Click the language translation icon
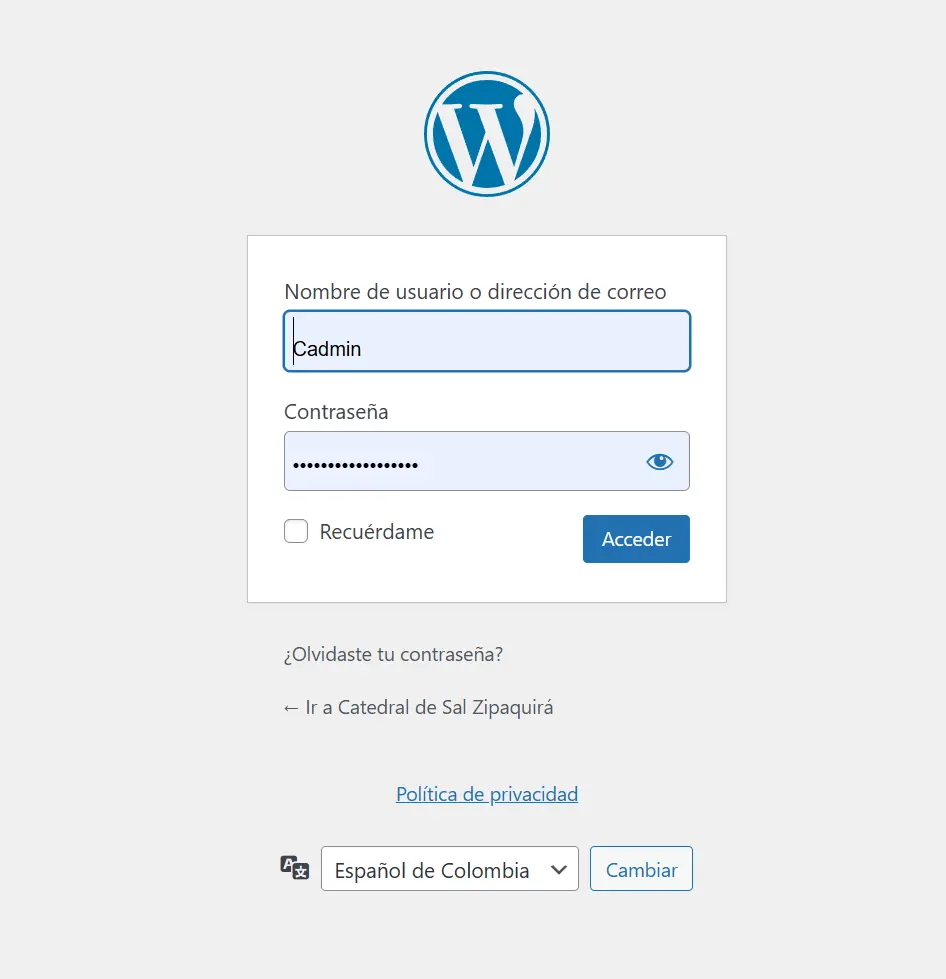The width and height of the screenshot is (946, 979). (x=295, y=867)
